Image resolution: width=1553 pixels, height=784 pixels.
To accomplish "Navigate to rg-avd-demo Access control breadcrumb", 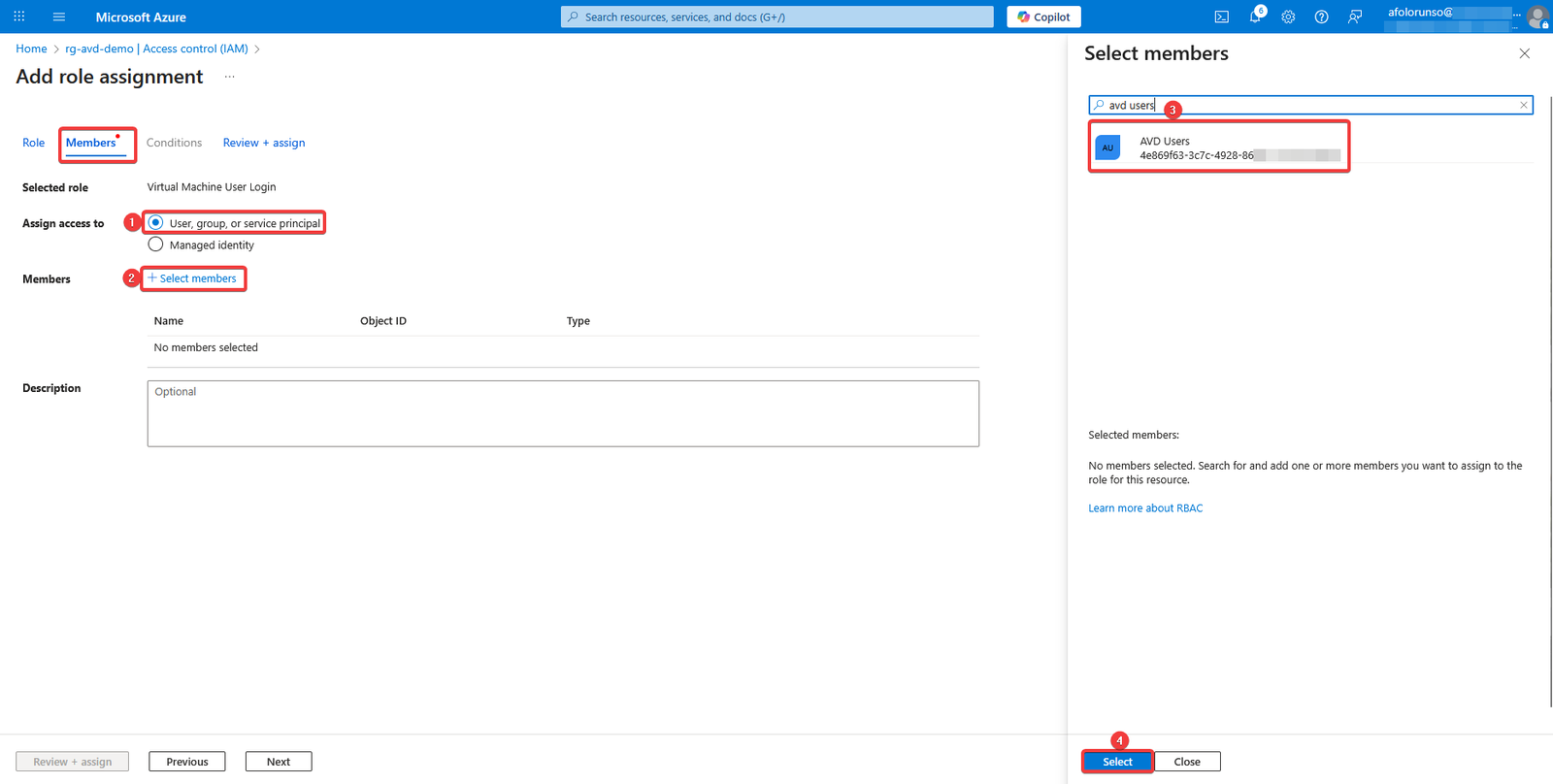I will tap(156, 49).
